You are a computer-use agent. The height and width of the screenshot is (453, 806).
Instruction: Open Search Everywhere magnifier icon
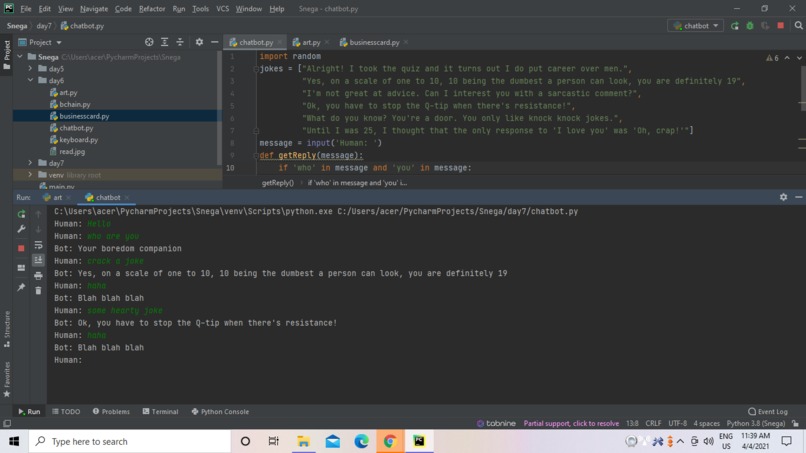798,26
